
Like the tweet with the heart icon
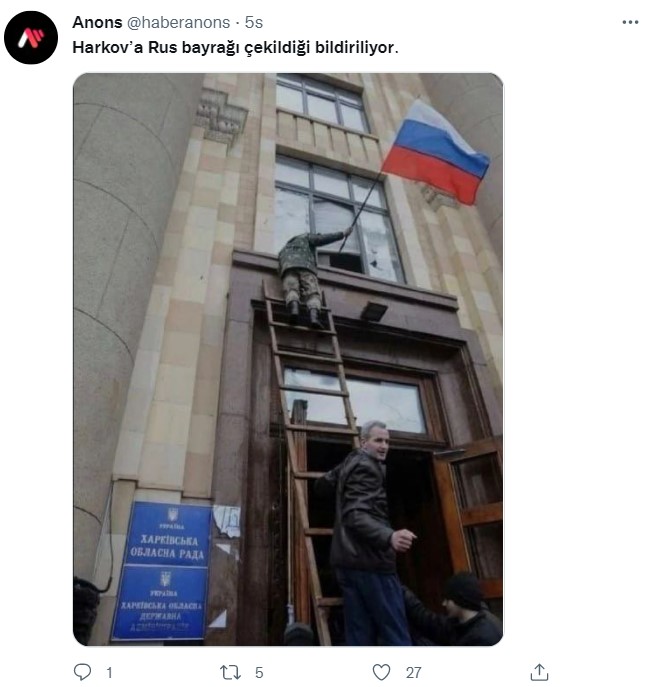(x=381, y=672)
